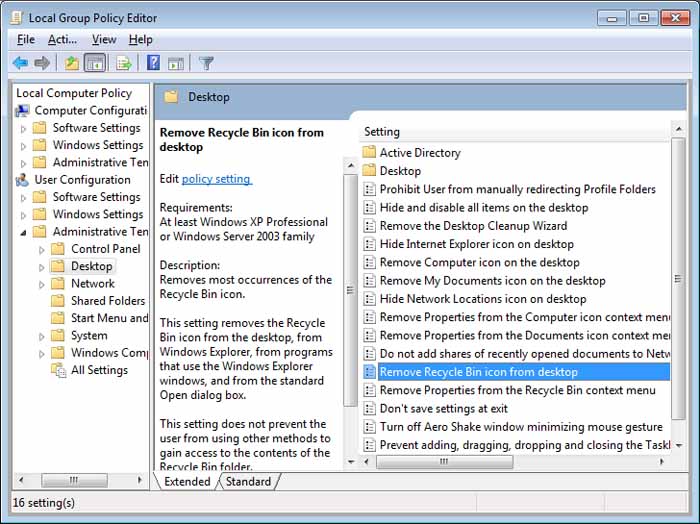Click the Network folder icon in tree
Screen dimensions: 700x524
[58, 283]
